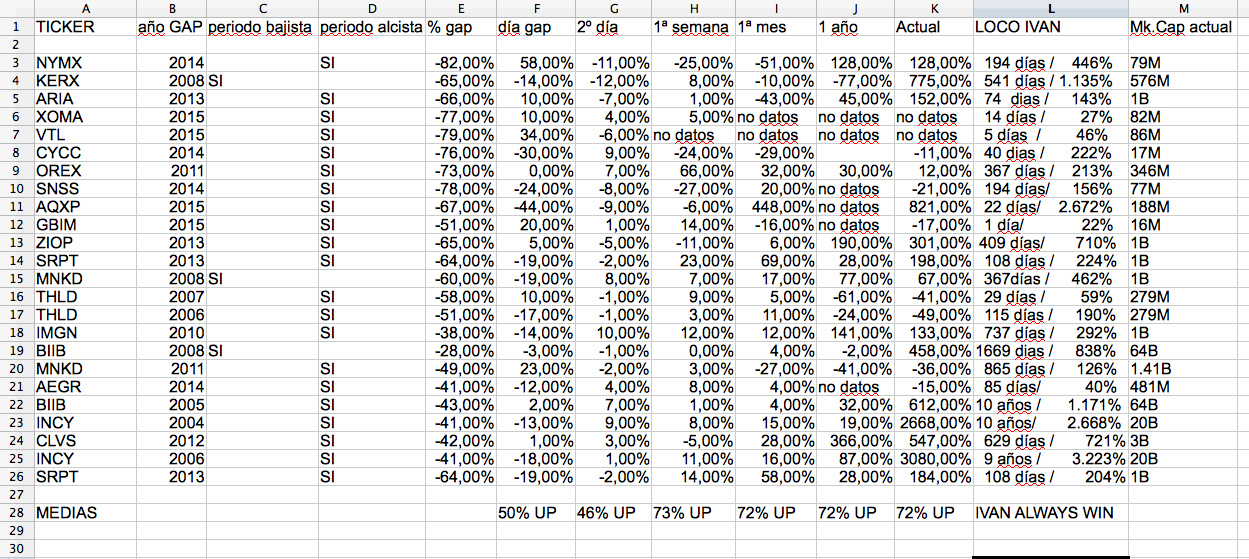Select the row 1 header number
This screenshot has width=1249, height=559.
pyautogui.click(x=15, y=27)
